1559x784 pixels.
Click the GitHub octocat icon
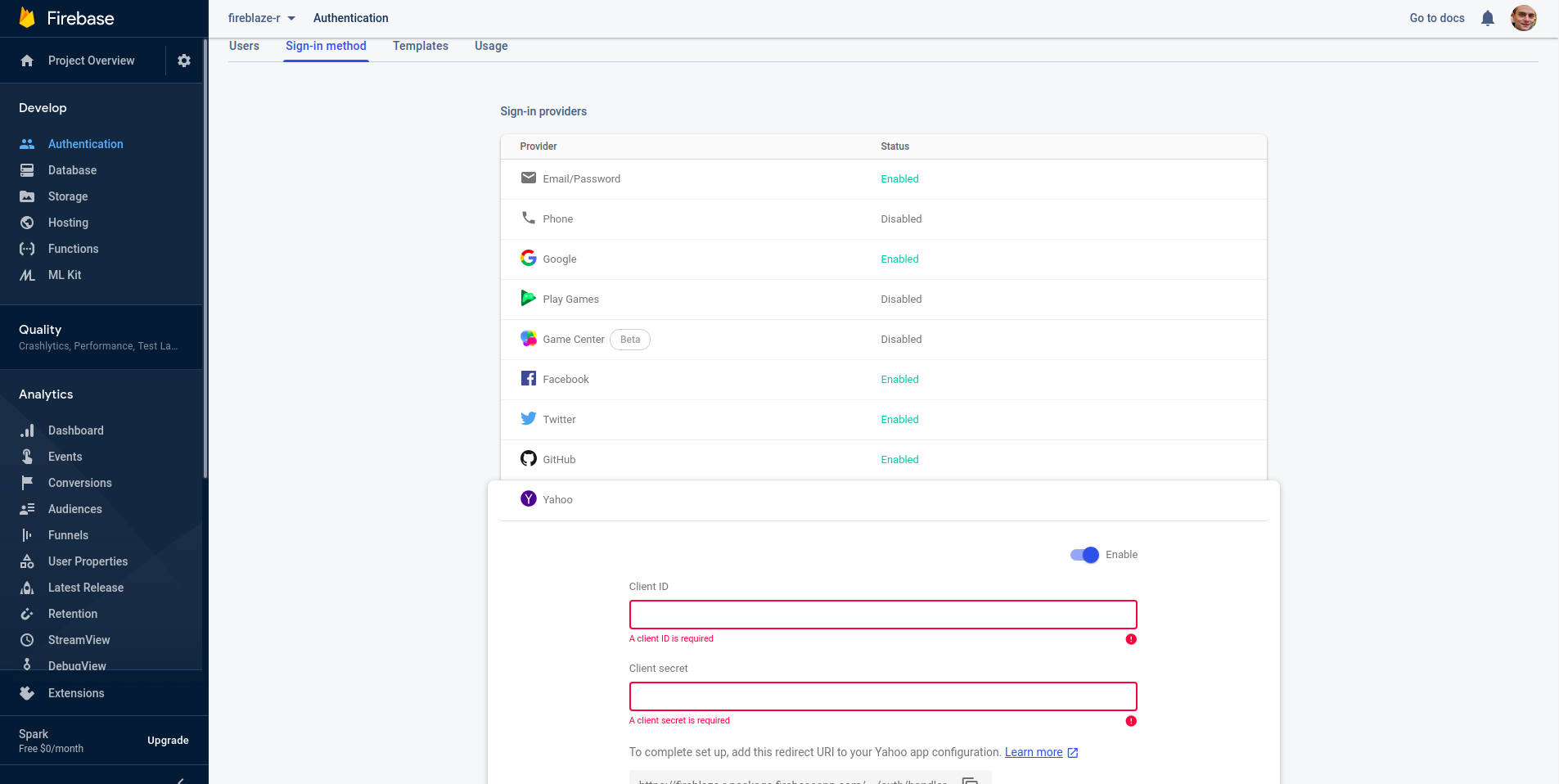click(x=529, y=458)
